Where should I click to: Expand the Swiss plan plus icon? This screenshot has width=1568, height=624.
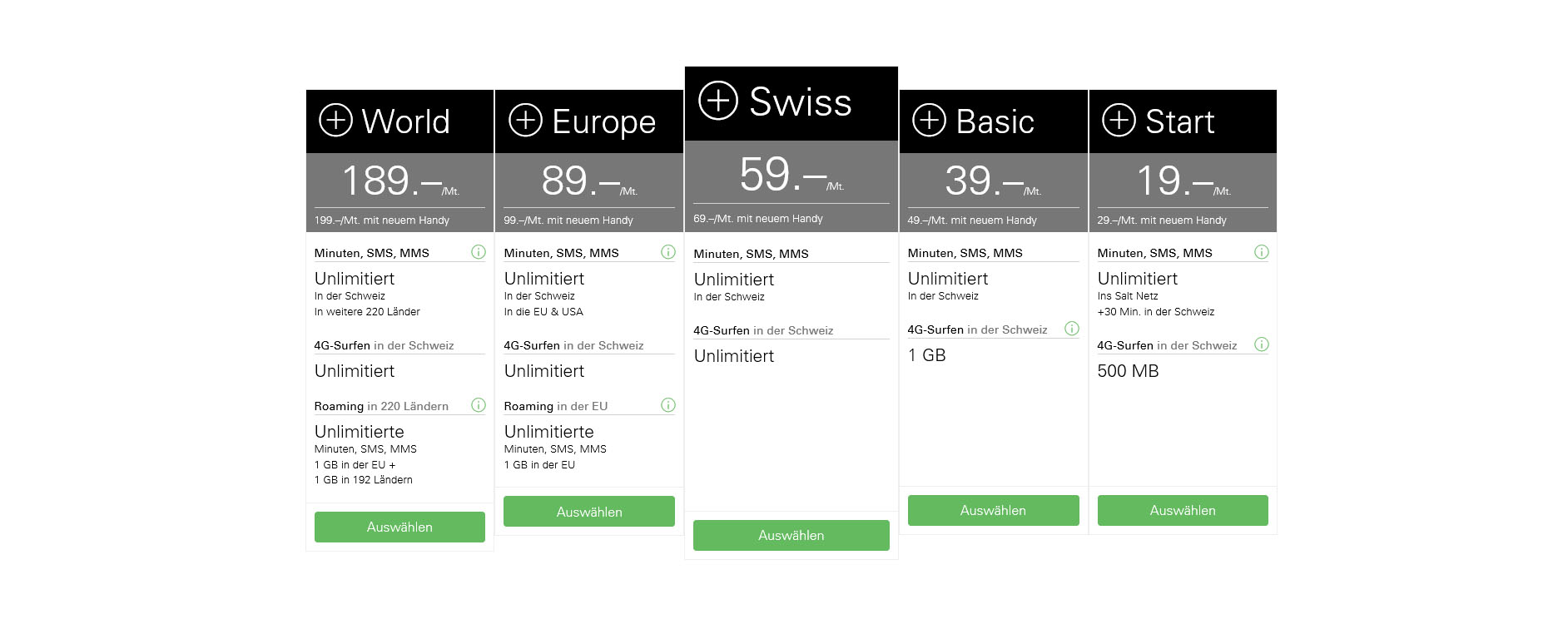pyautogui.click(x=718, y=101)
